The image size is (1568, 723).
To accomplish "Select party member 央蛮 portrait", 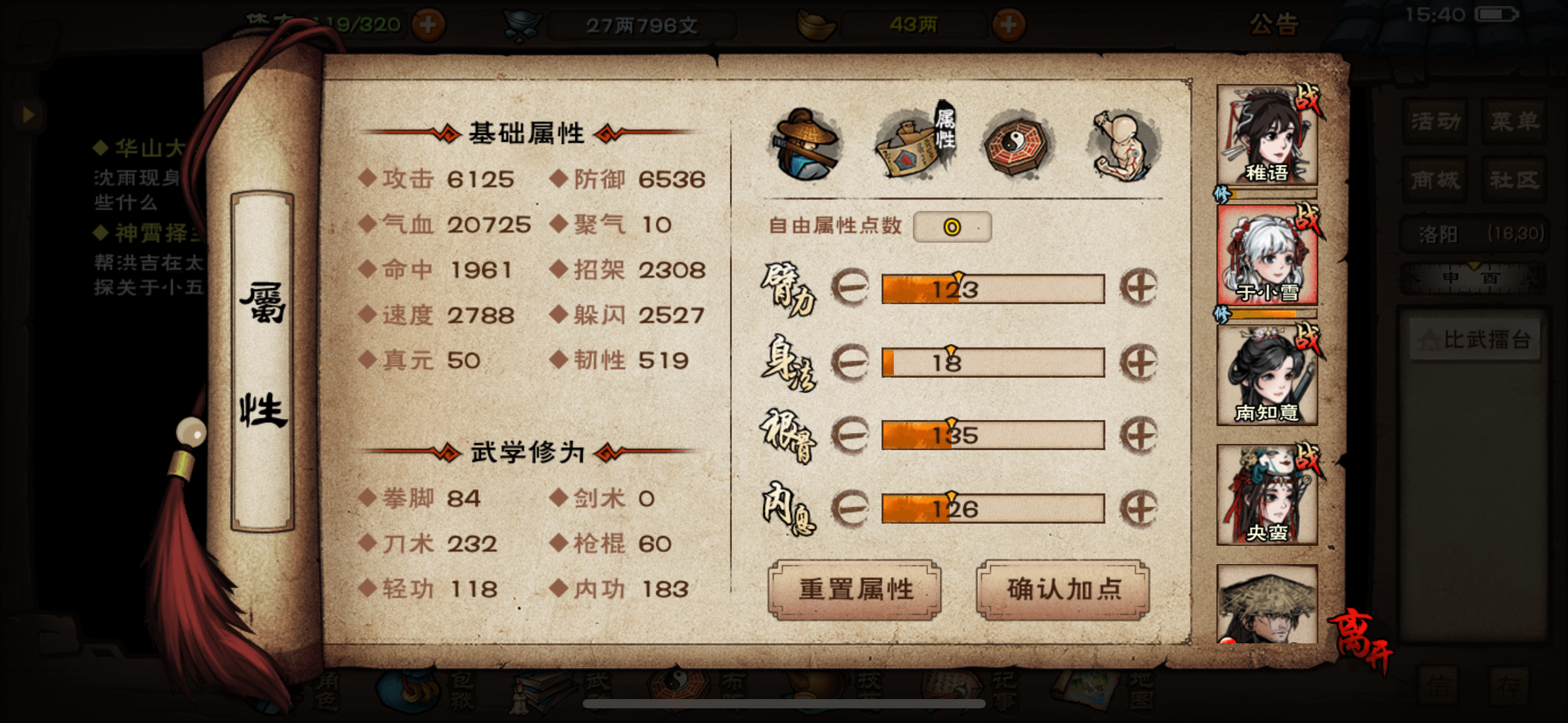I will (1267, 495).
